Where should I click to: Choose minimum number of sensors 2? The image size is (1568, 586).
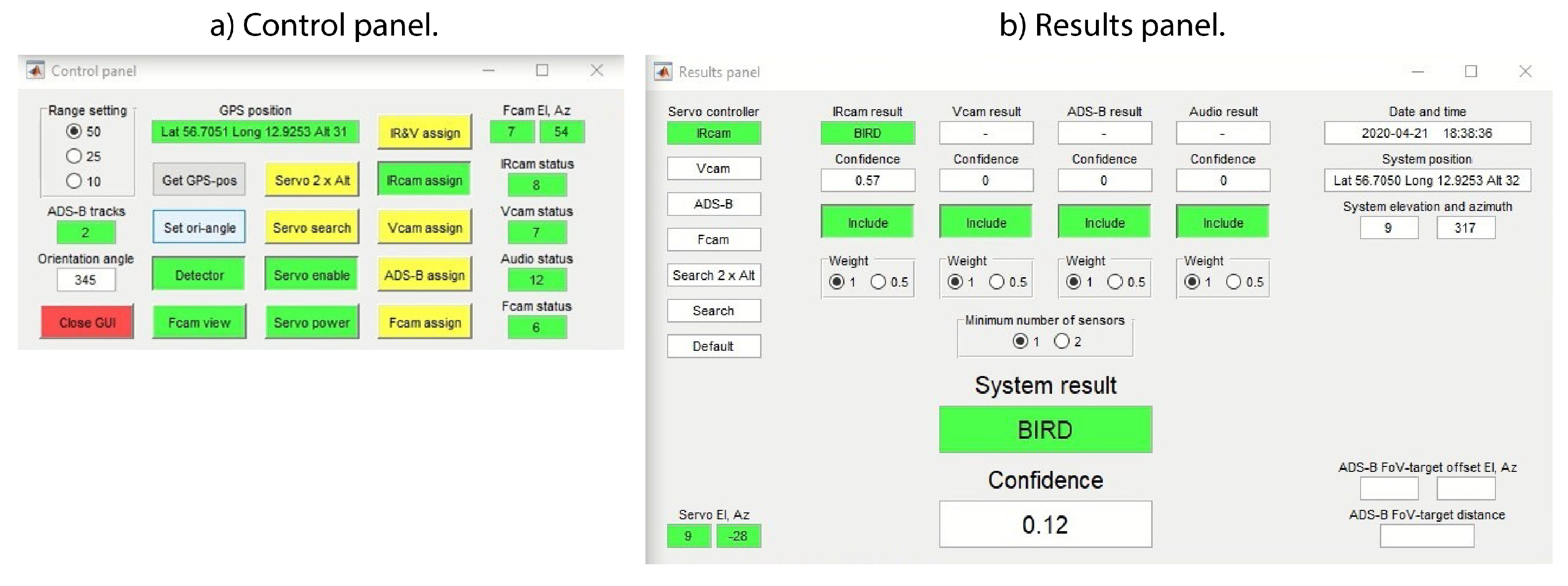click(x=1062, y=341)
